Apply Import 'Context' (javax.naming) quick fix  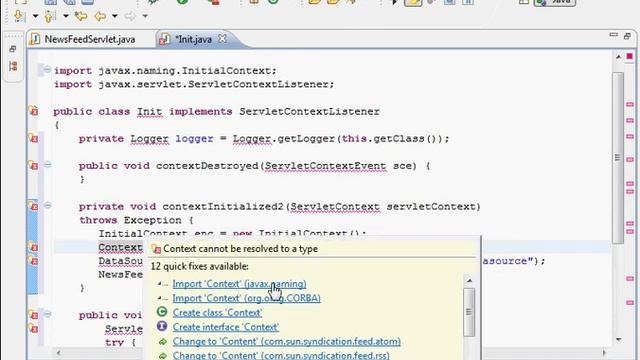coord(239,284)
